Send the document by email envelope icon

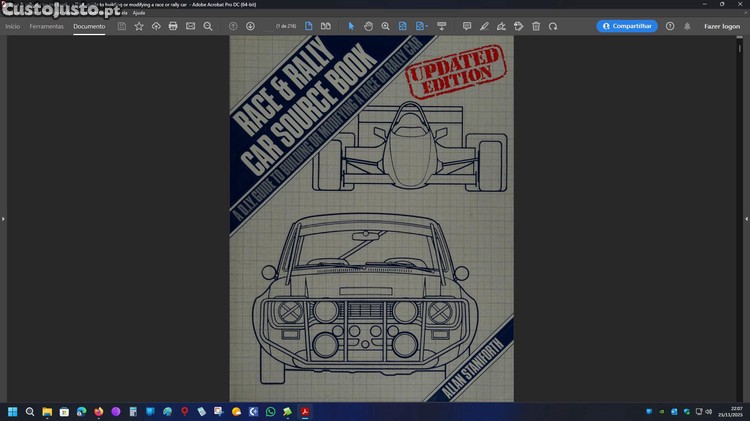click(x=190, y=26)
